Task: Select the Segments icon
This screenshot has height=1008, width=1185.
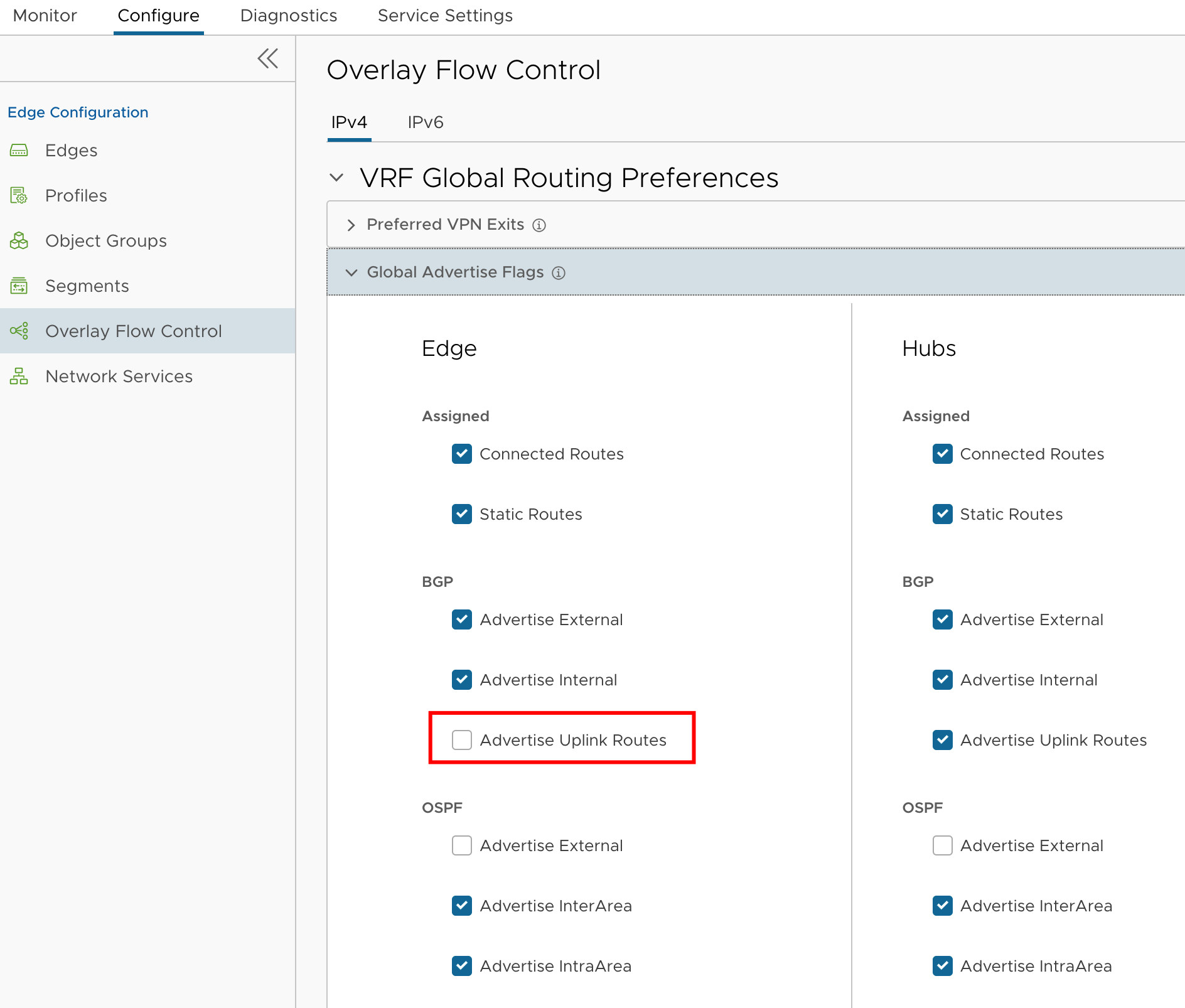Action: pyautogui.click(x=19, y=286)
